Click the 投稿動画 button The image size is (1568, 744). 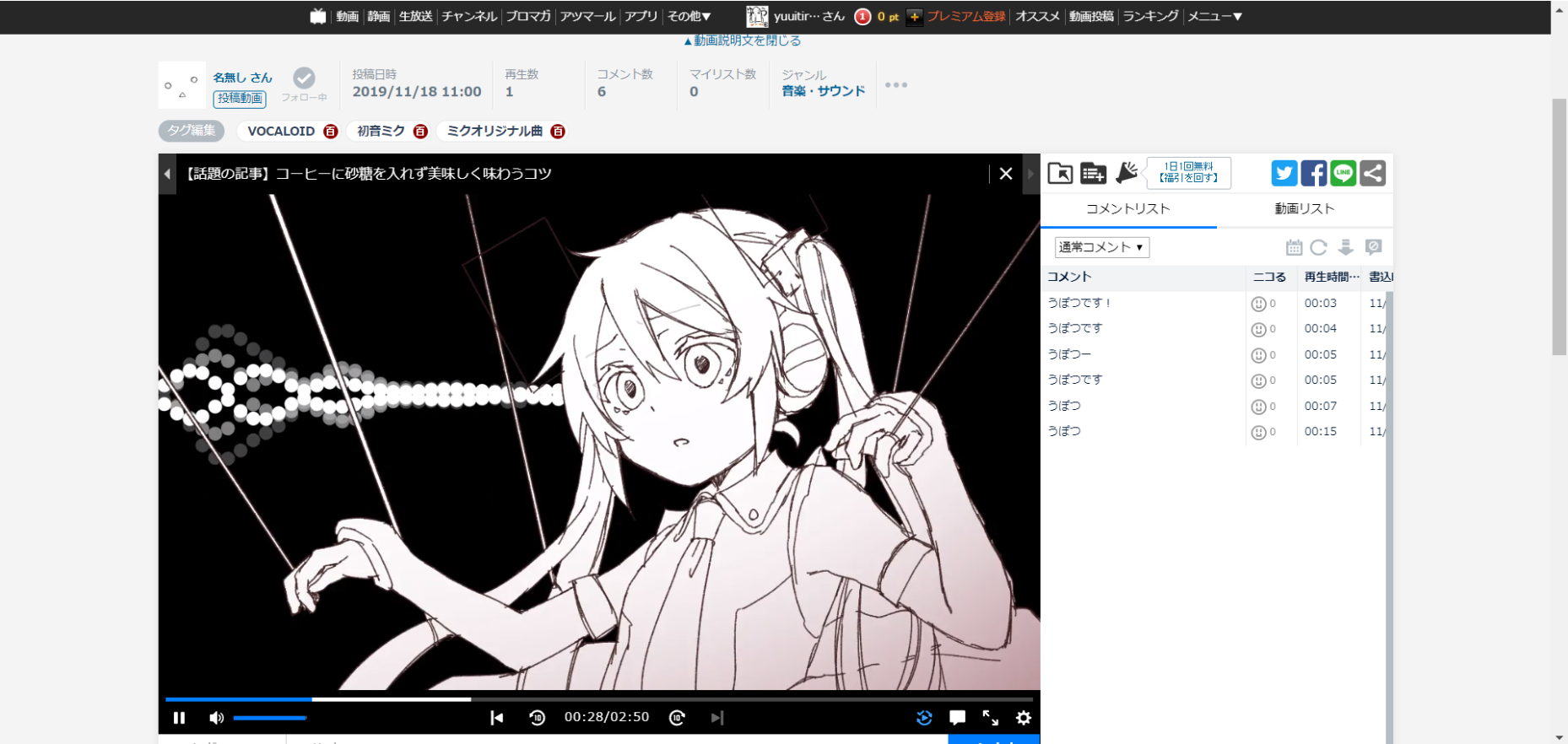pyautogui.click(x=240, y=99)
